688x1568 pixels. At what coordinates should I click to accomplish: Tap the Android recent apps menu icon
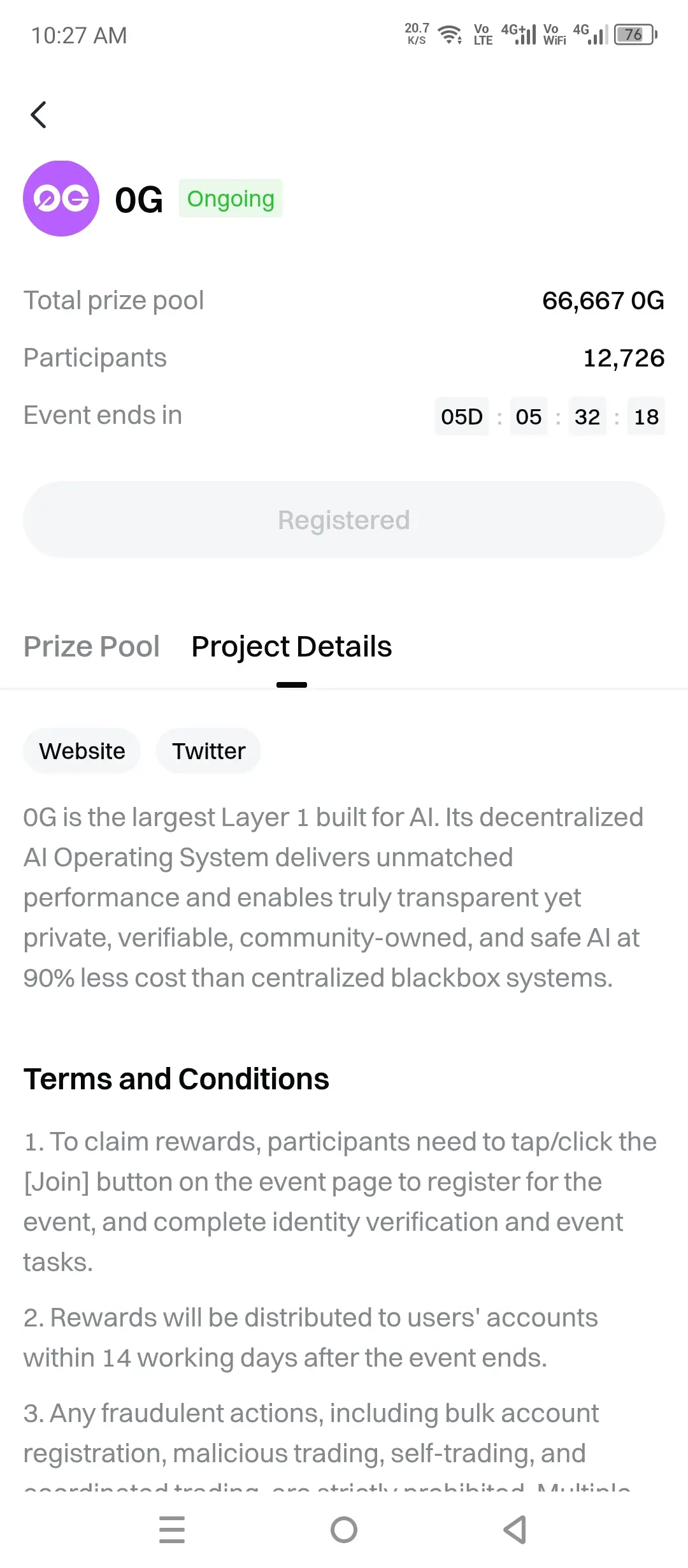(172, 1530)
